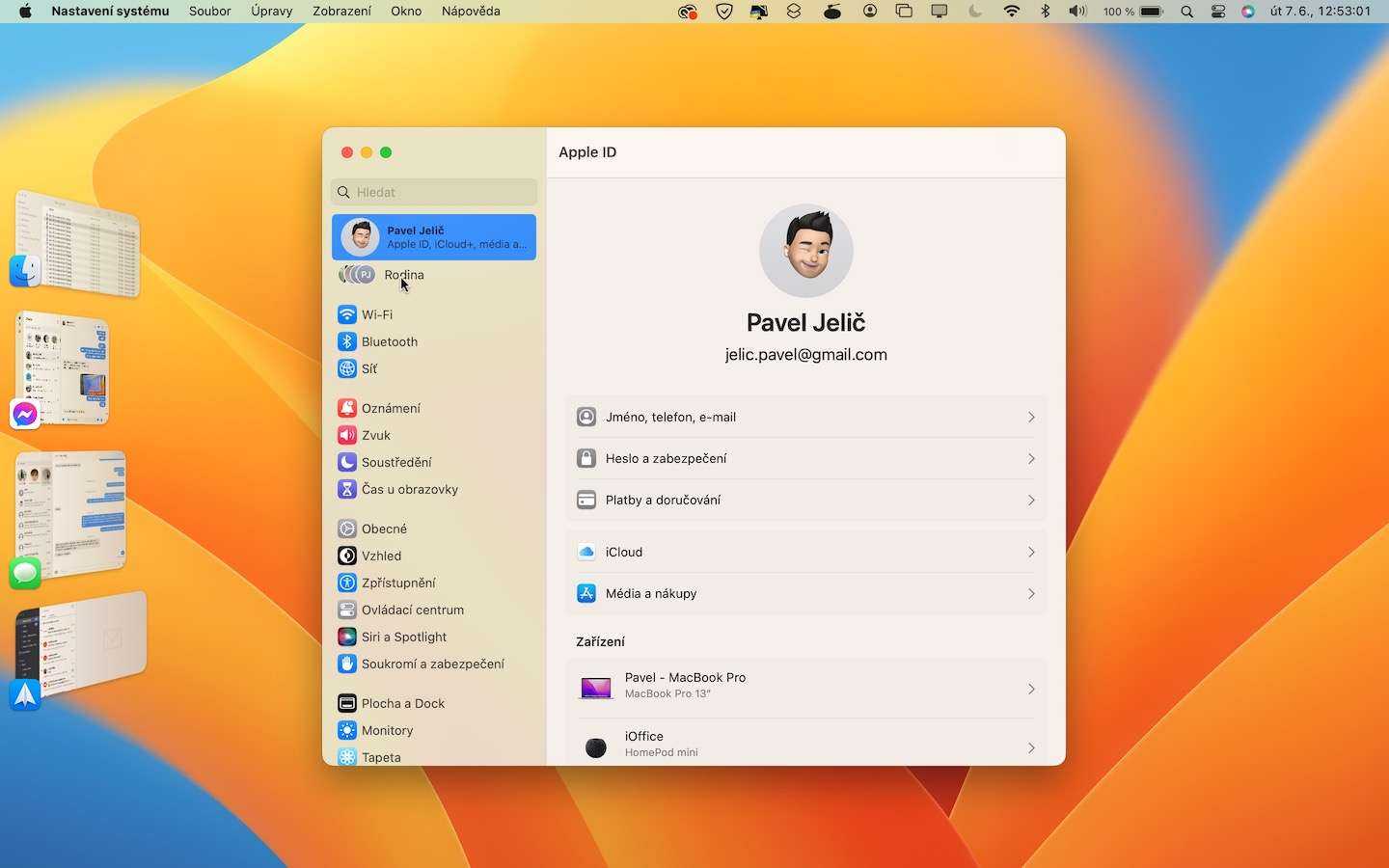The width and height of the screenshot is (1389, 868).
Task: Click the Messages icon in Stage Manager
Action: (25, 573)
